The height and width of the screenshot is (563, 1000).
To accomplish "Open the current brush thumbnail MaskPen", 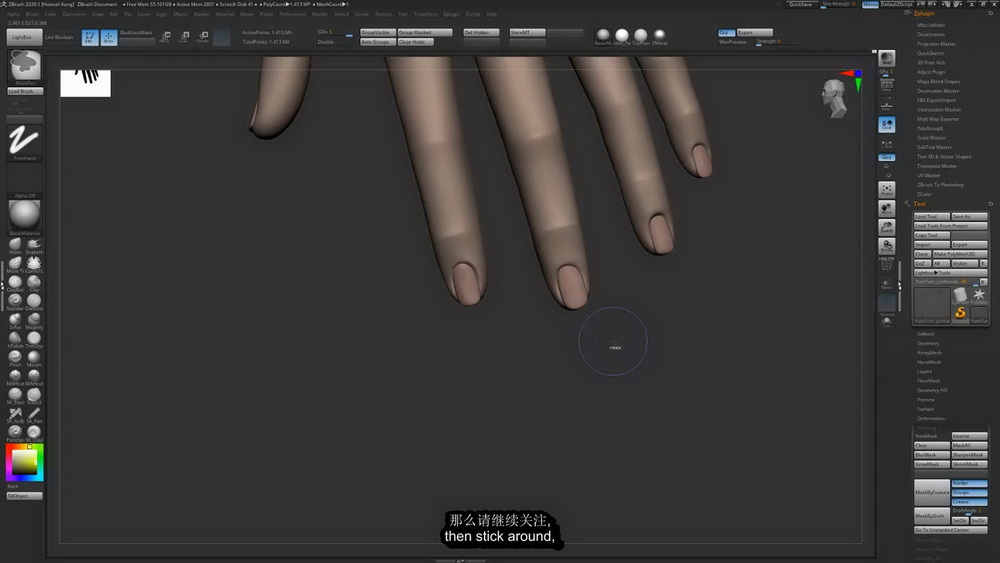I will pos(25,68).
